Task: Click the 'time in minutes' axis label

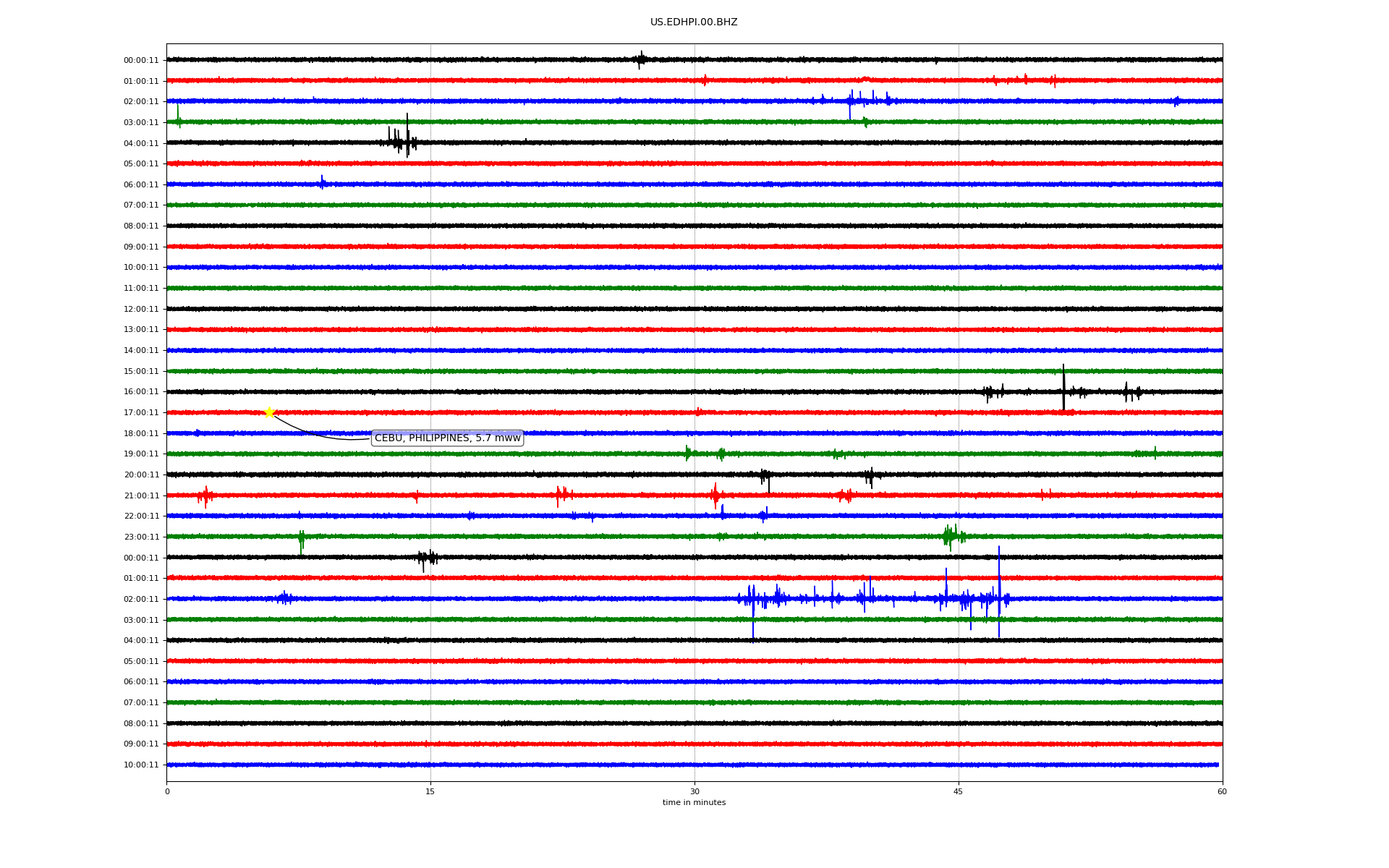Action: 694,803
